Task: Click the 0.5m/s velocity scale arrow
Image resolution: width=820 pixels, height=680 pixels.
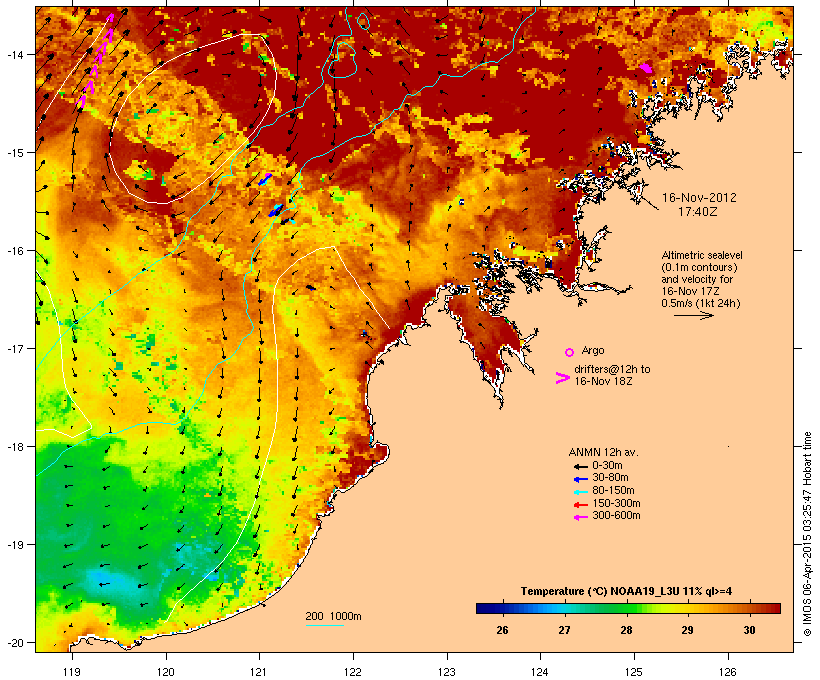Action: pyautogui.click(x=693, y=315)
